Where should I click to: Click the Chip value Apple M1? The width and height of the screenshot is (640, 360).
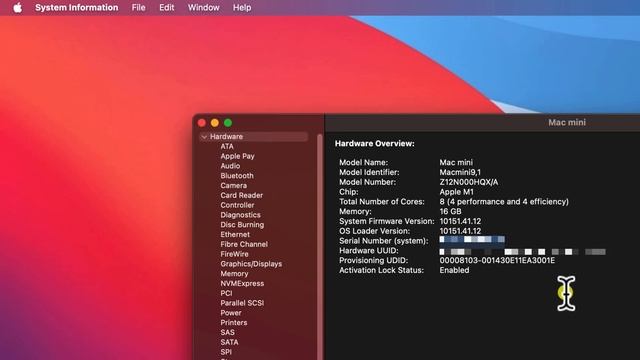click(x=456, y=192)
